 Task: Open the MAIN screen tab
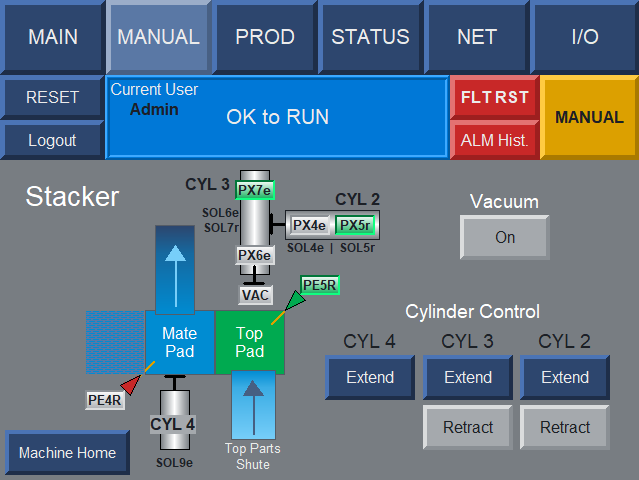(x=53, y=37)
